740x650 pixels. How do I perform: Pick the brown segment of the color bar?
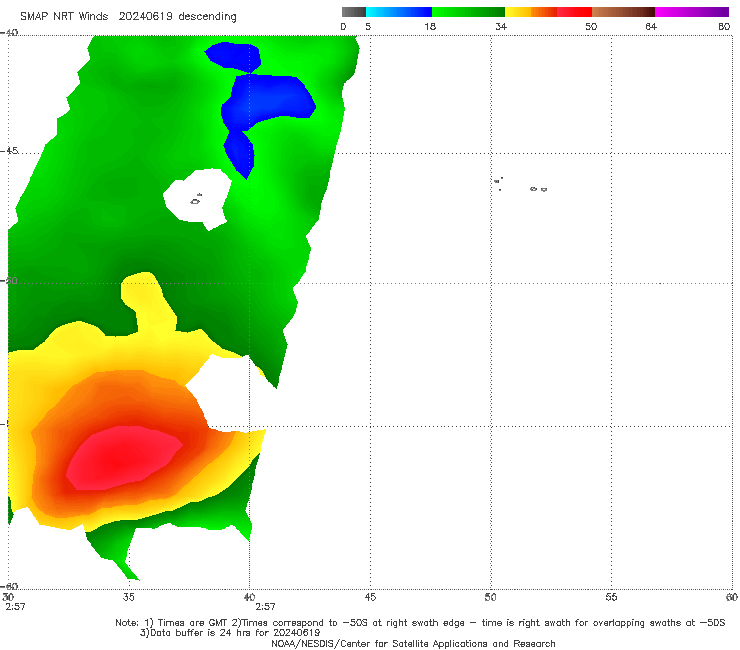click(x=623, y=12)
